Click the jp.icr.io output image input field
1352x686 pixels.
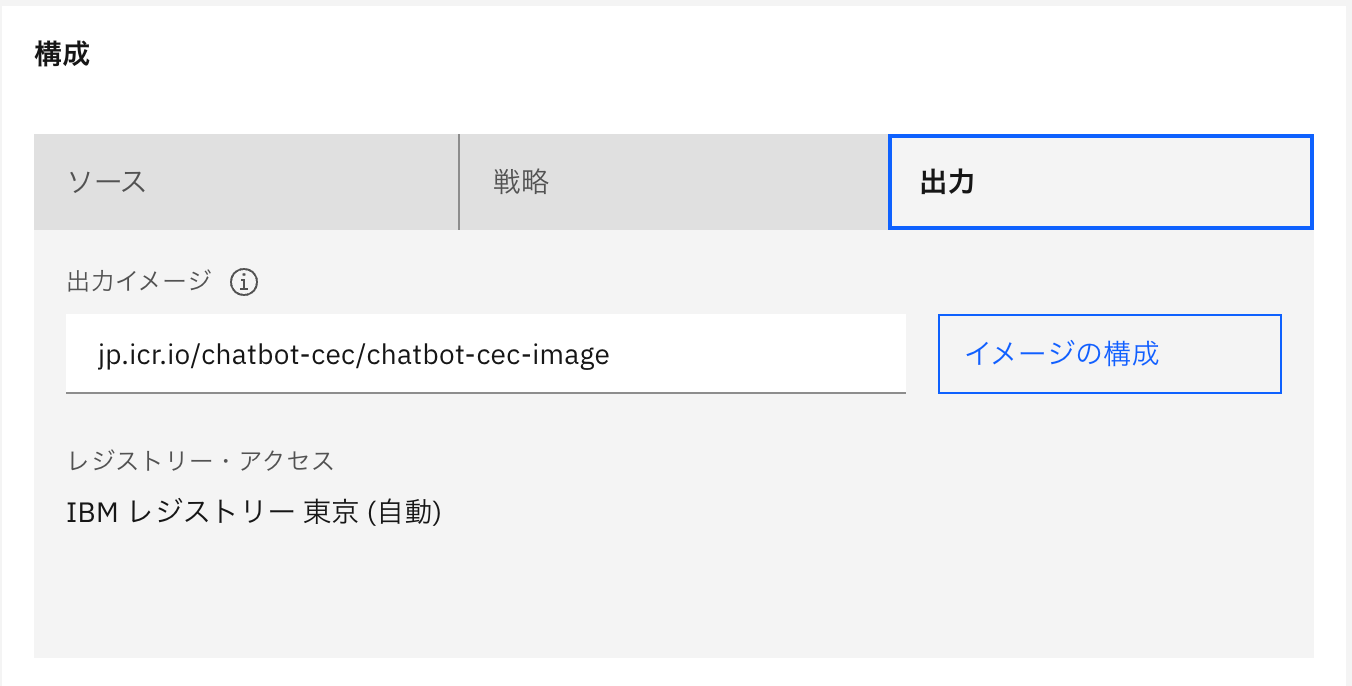[x=484, y=354]
